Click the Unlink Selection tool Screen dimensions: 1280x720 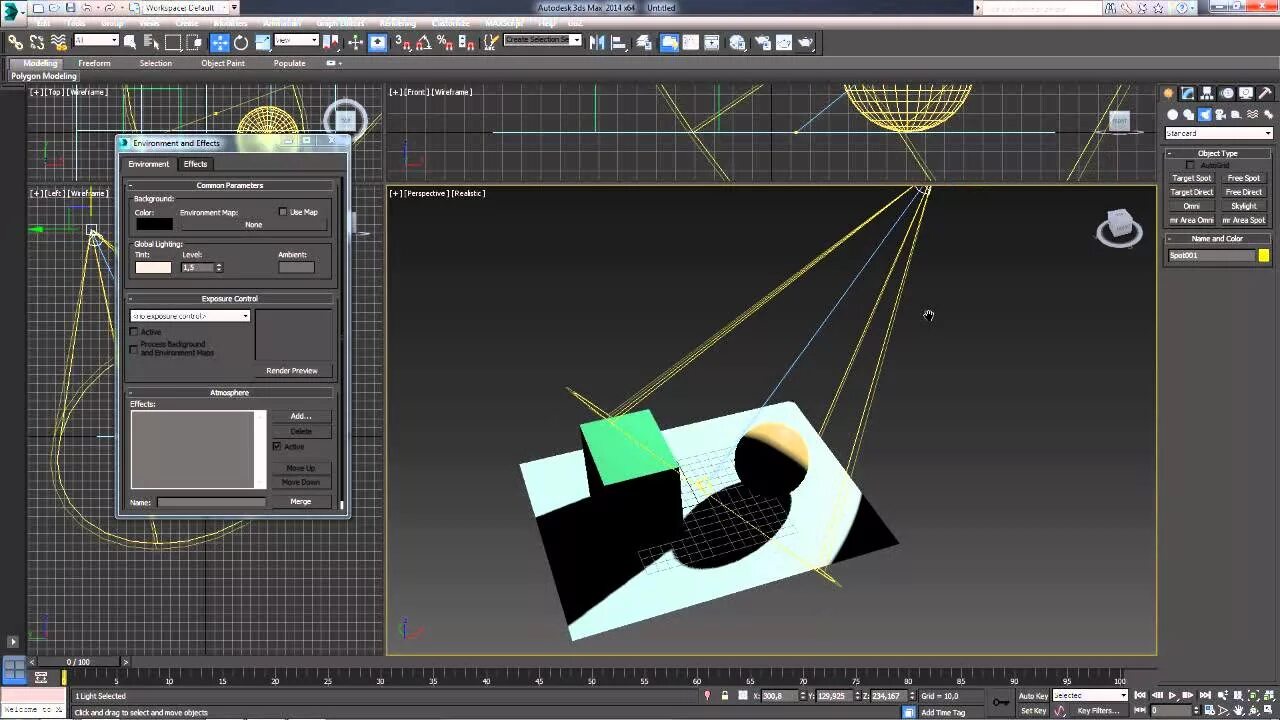point(37,42)
